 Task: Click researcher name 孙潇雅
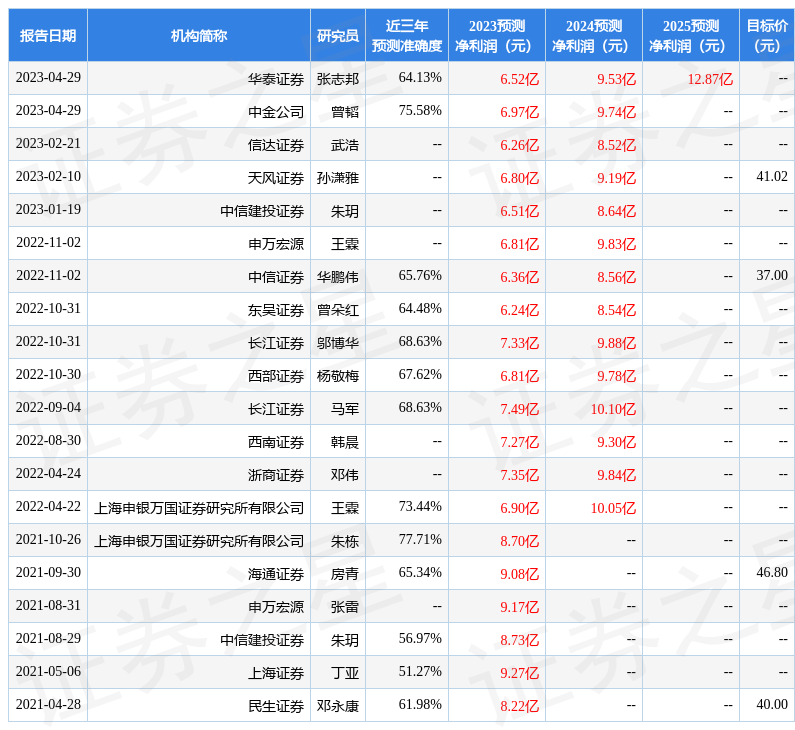click(338, 178)
